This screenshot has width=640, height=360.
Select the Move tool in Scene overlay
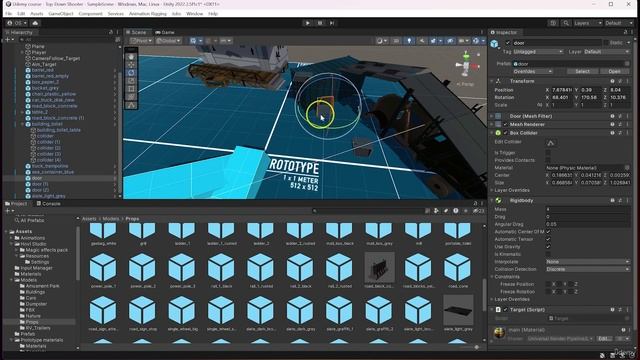coord(131,65)
